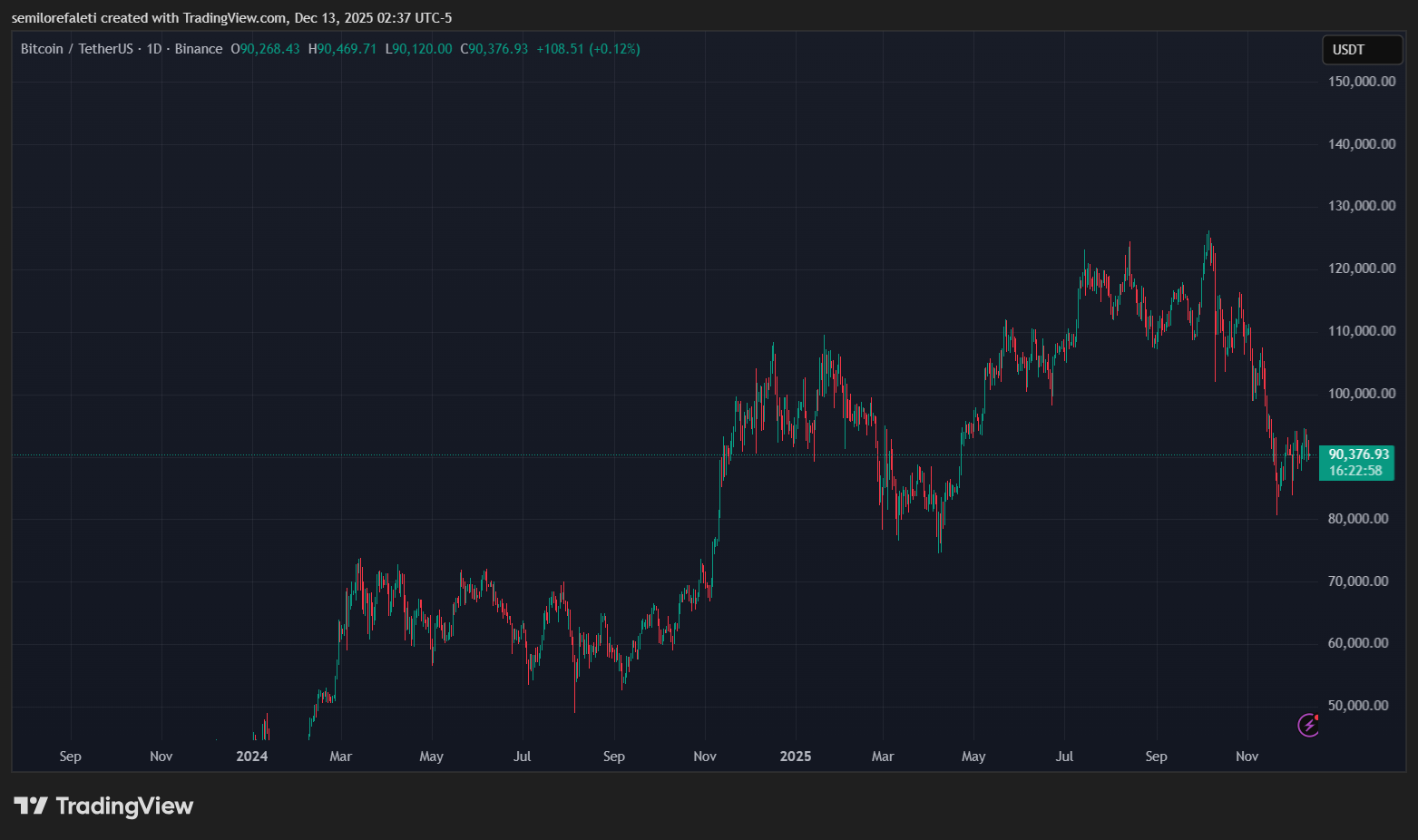Click the purple lightning bolt icon
The height and width of the screenshot is (840, 1418).
[x=1308, y=725]
